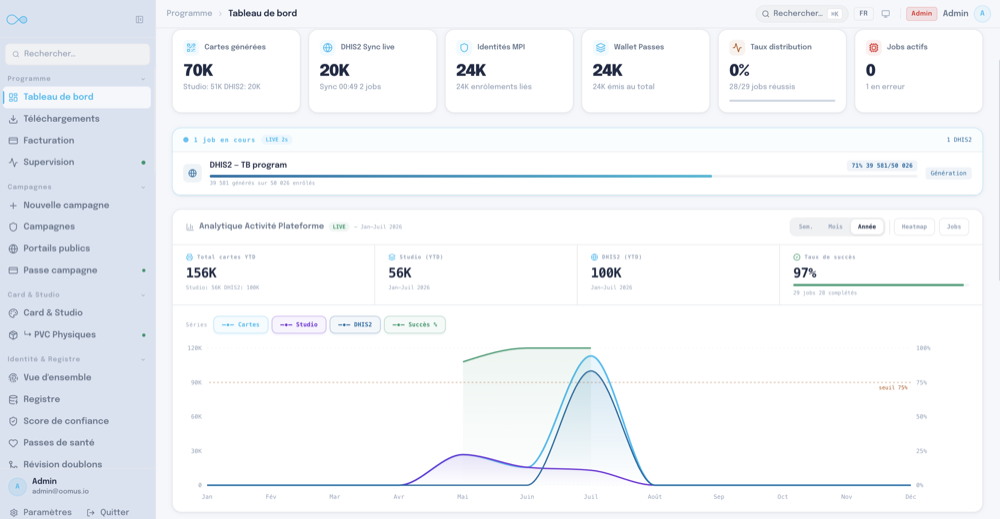This screenshot has width=1000, height=519.
Task: Collapse the Programme sidebar section
Action: [143, 79]
